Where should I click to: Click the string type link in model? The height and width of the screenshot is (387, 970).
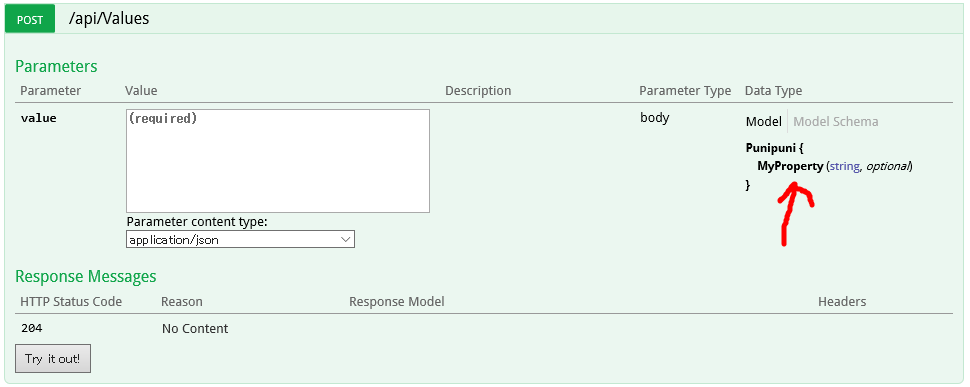click(x=844, y=166)
